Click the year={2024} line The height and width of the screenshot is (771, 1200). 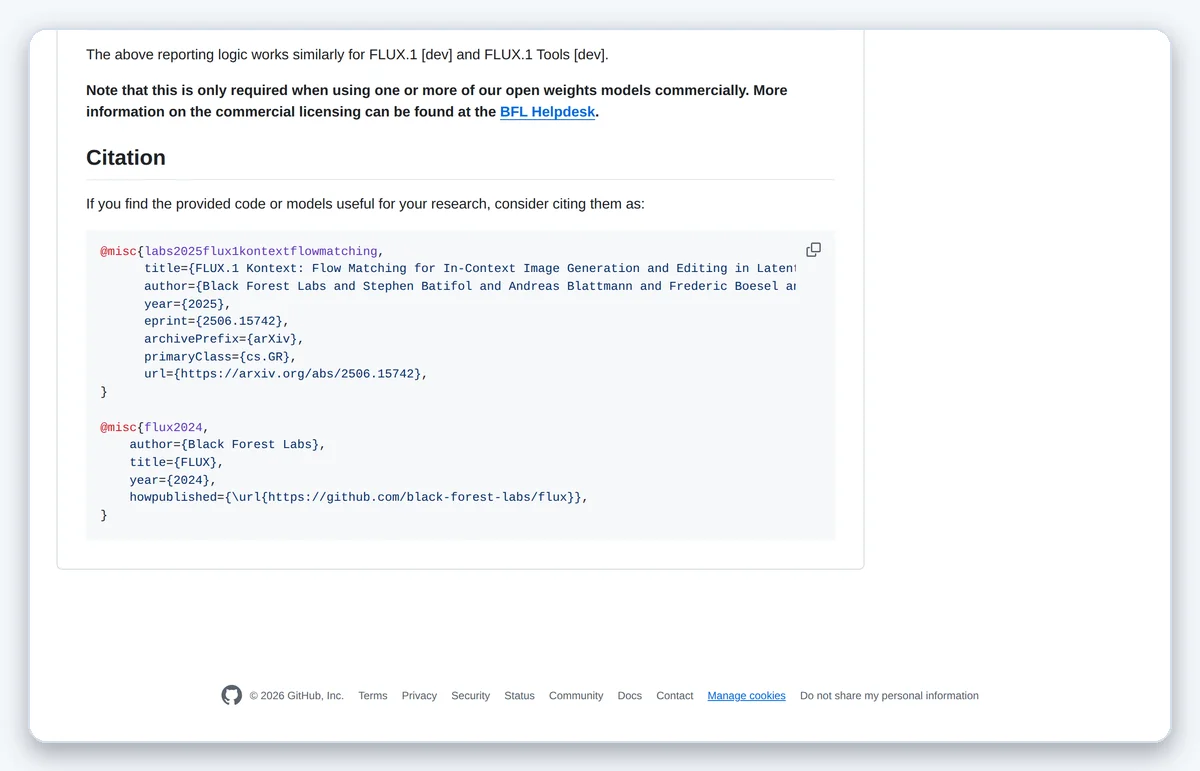click(x=173, y=480)
